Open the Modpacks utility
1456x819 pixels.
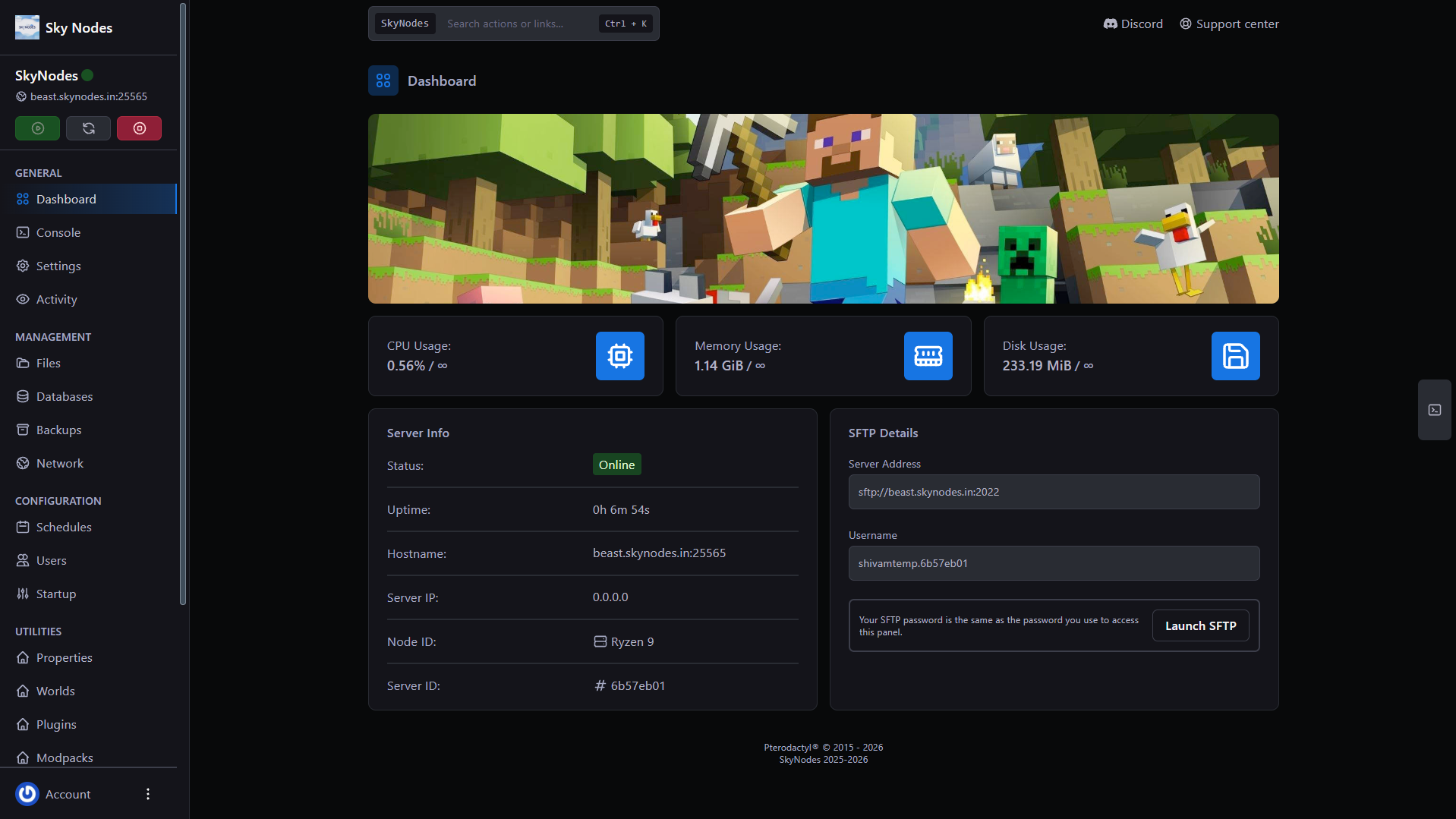88,758
